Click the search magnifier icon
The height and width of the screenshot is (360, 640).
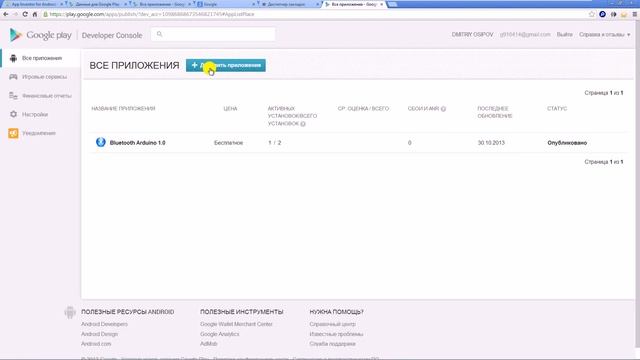[160, 34]
